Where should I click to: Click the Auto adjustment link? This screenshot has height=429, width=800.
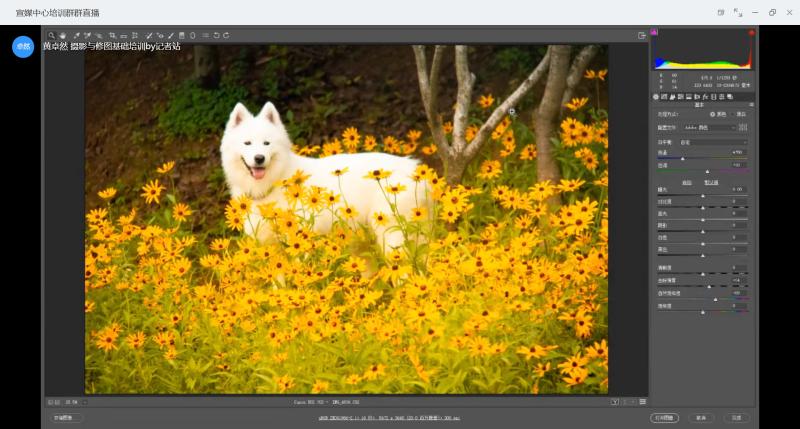point(687,182)
